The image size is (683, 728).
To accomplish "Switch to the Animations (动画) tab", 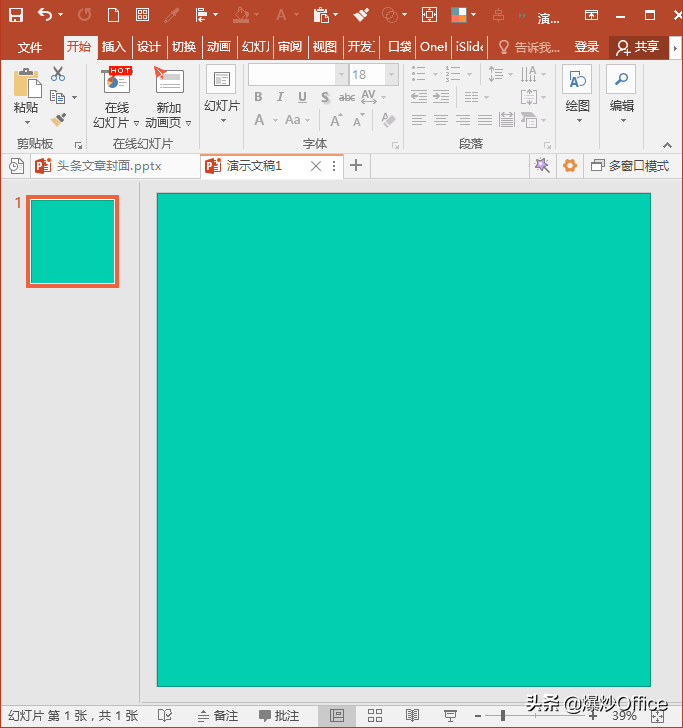I will click(x=219, y=47).
